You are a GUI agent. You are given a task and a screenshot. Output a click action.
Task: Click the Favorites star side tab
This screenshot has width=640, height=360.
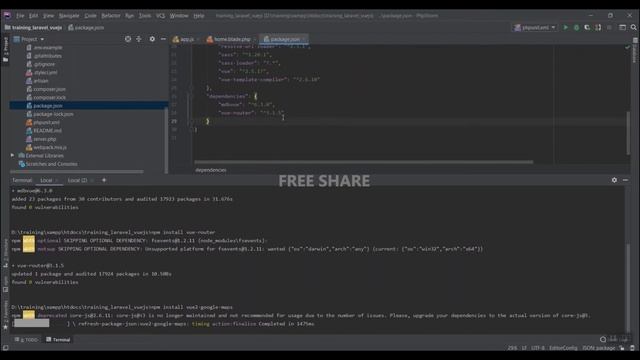5,316
